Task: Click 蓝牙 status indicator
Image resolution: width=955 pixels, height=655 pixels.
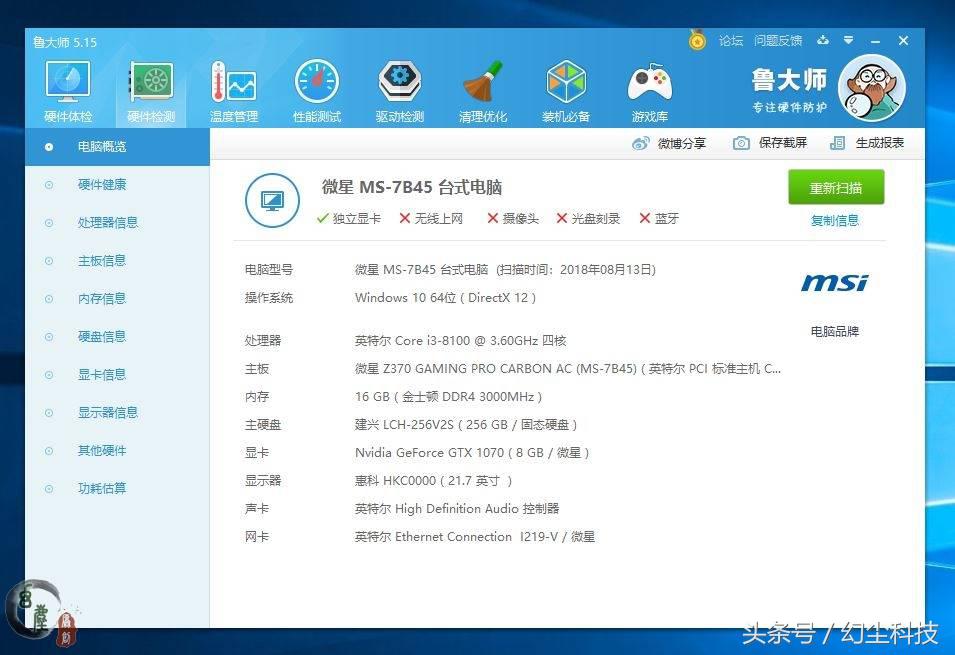Action: 659,219
